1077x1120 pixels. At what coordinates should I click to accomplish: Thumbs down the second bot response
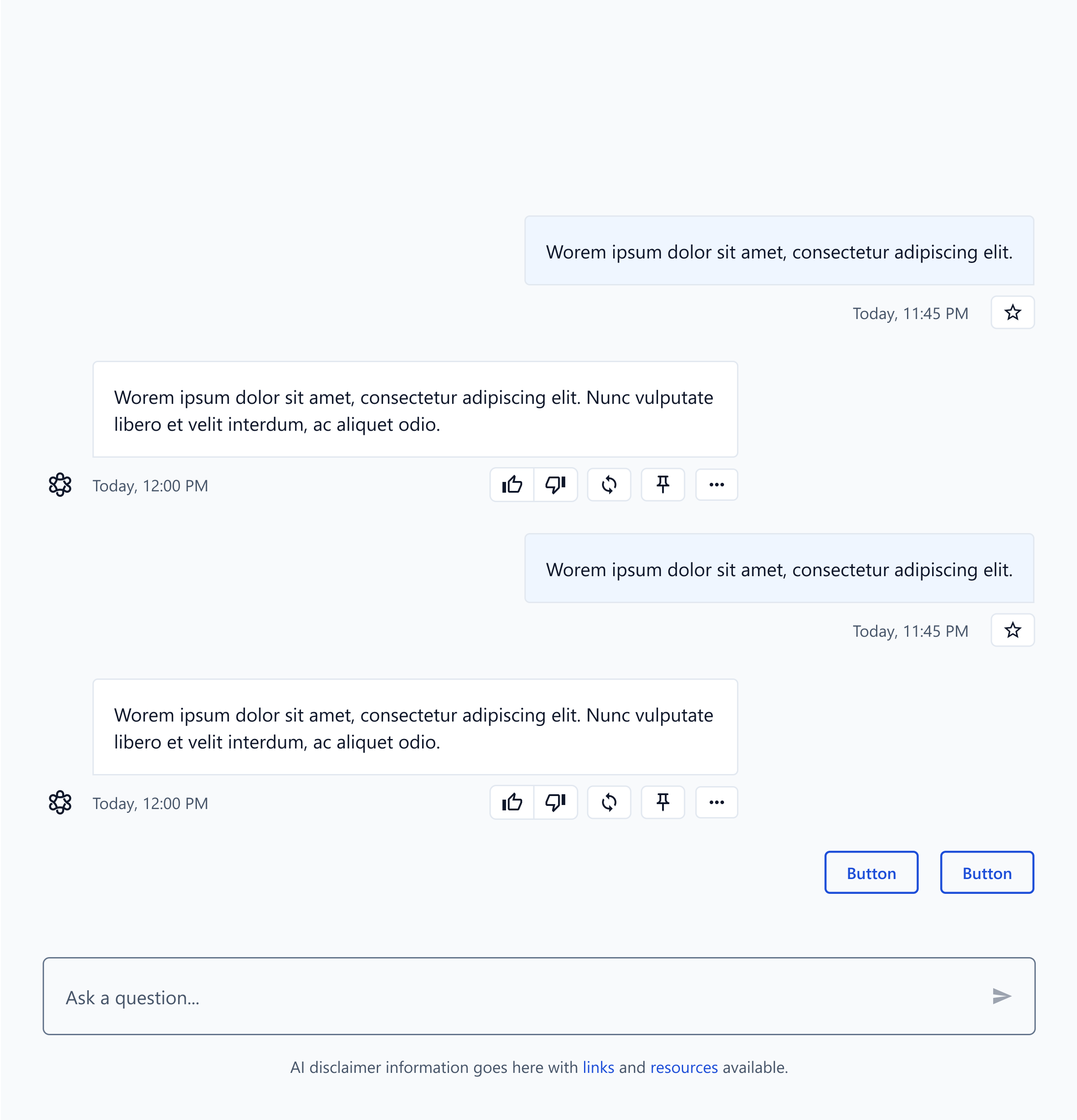[555, 802]
